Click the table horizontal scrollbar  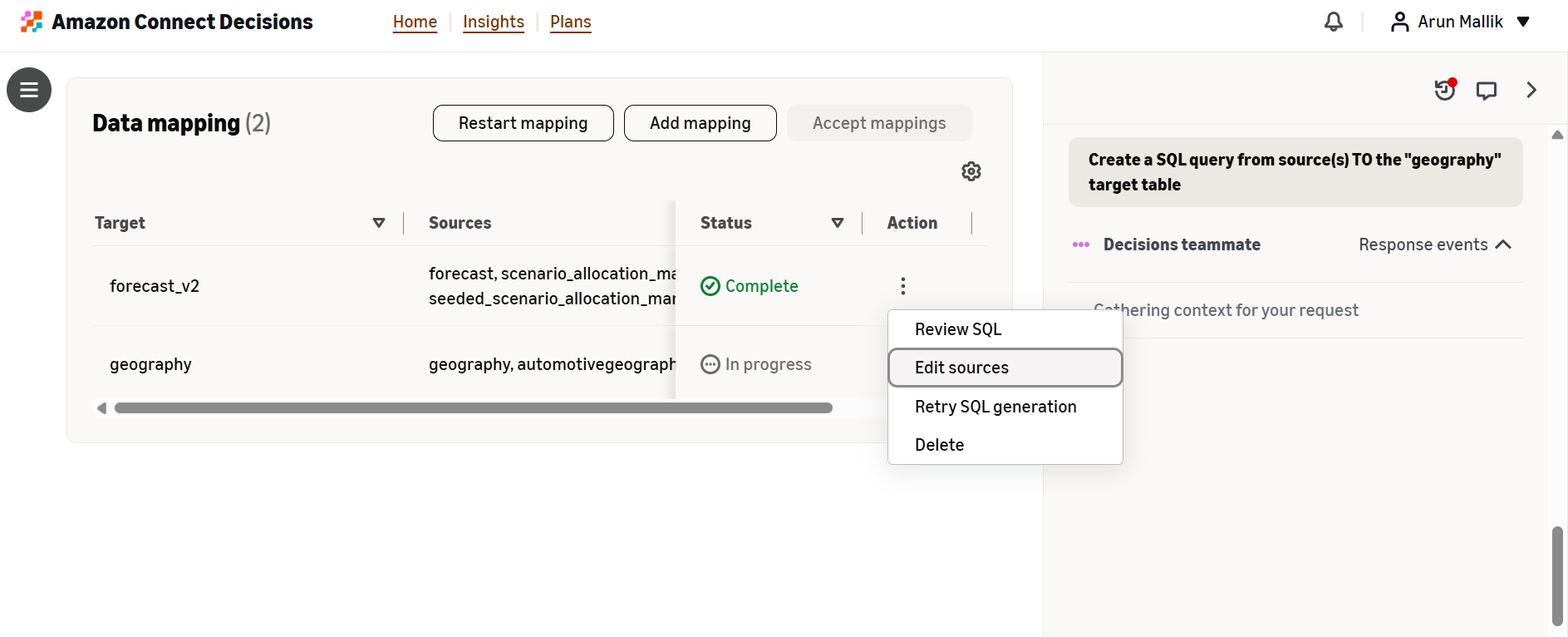(474, 408)
